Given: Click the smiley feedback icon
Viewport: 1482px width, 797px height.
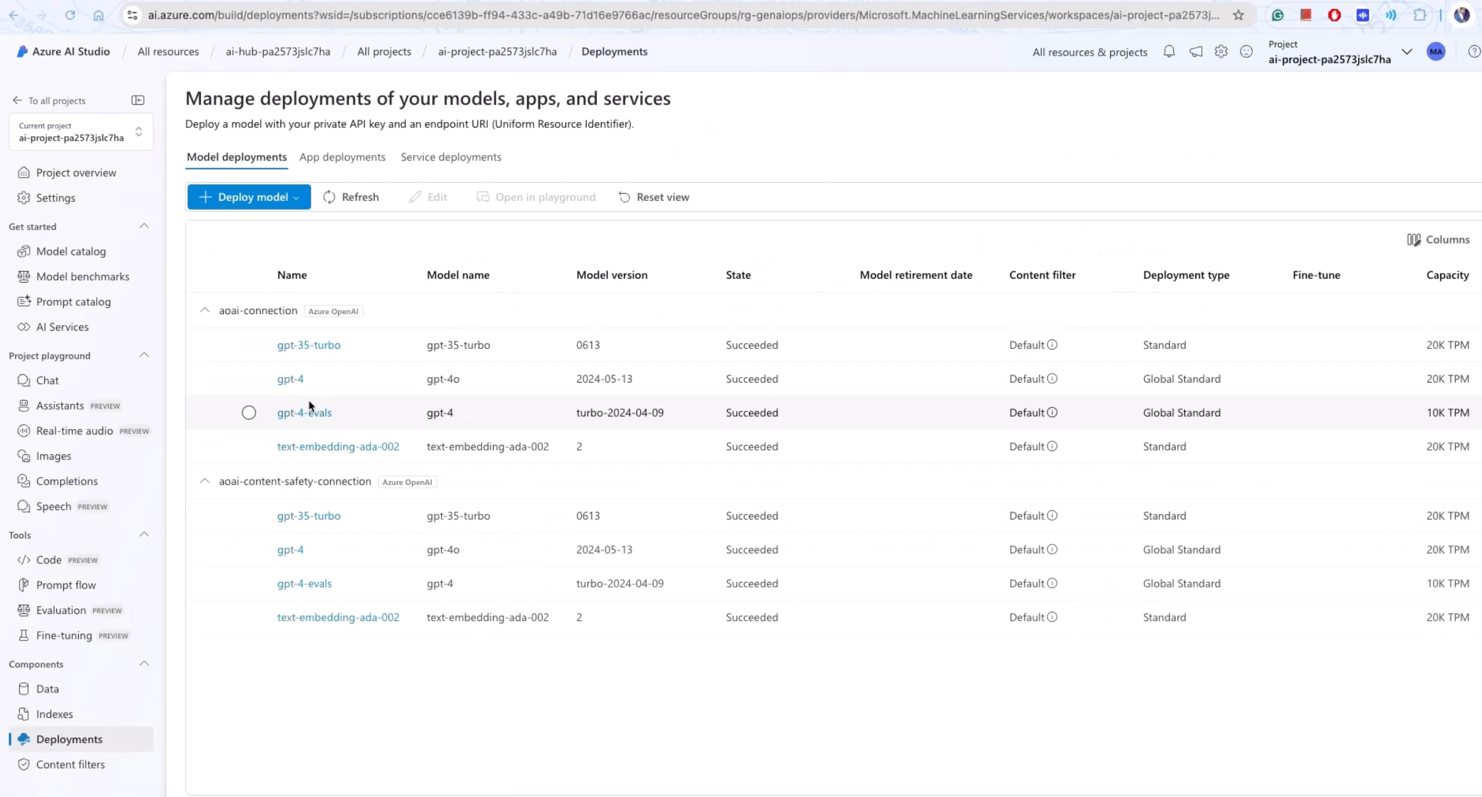Looking at the screenshot, I should pos(1246,52).
